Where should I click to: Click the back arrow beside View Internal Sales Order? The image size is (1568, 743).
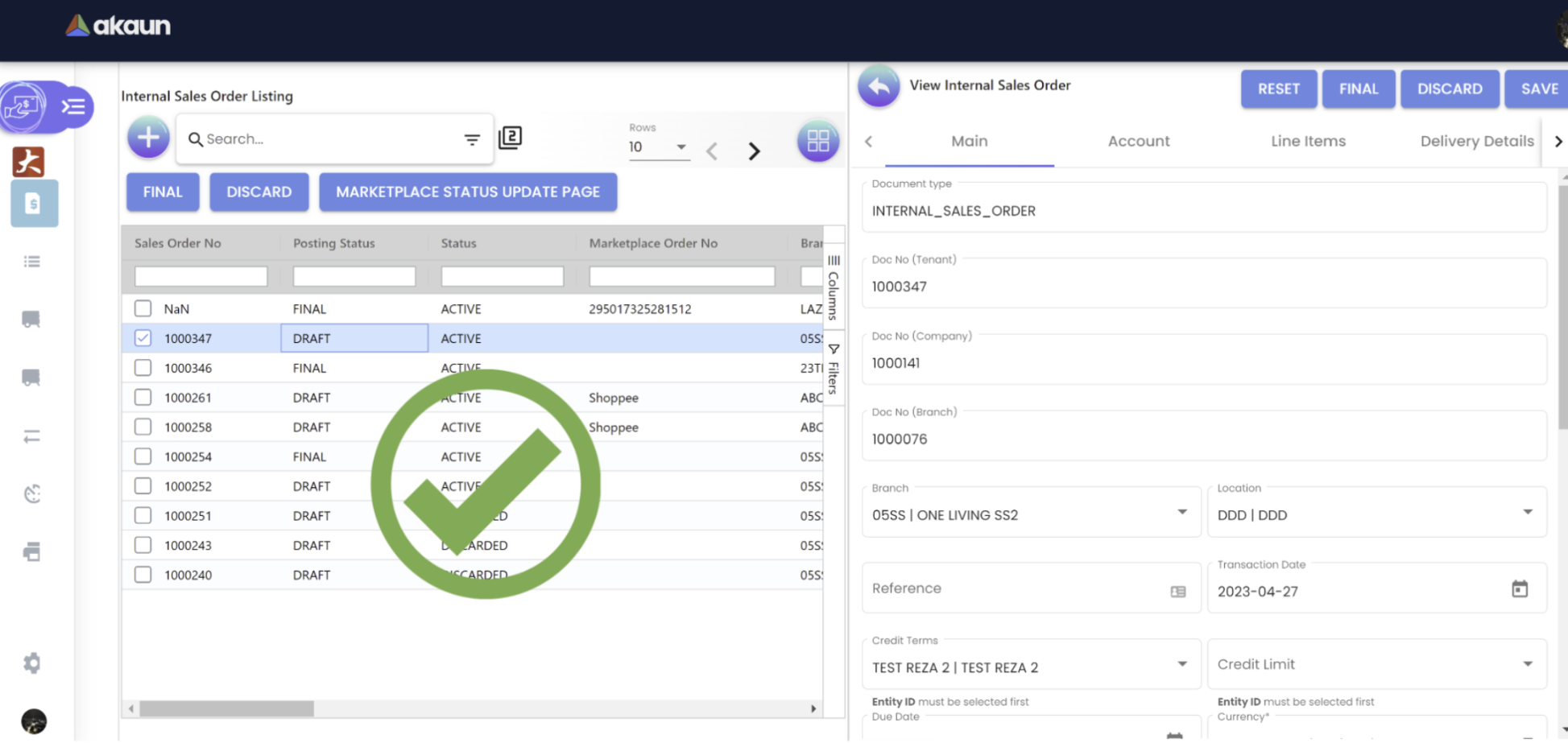click(x=879, y=86)
